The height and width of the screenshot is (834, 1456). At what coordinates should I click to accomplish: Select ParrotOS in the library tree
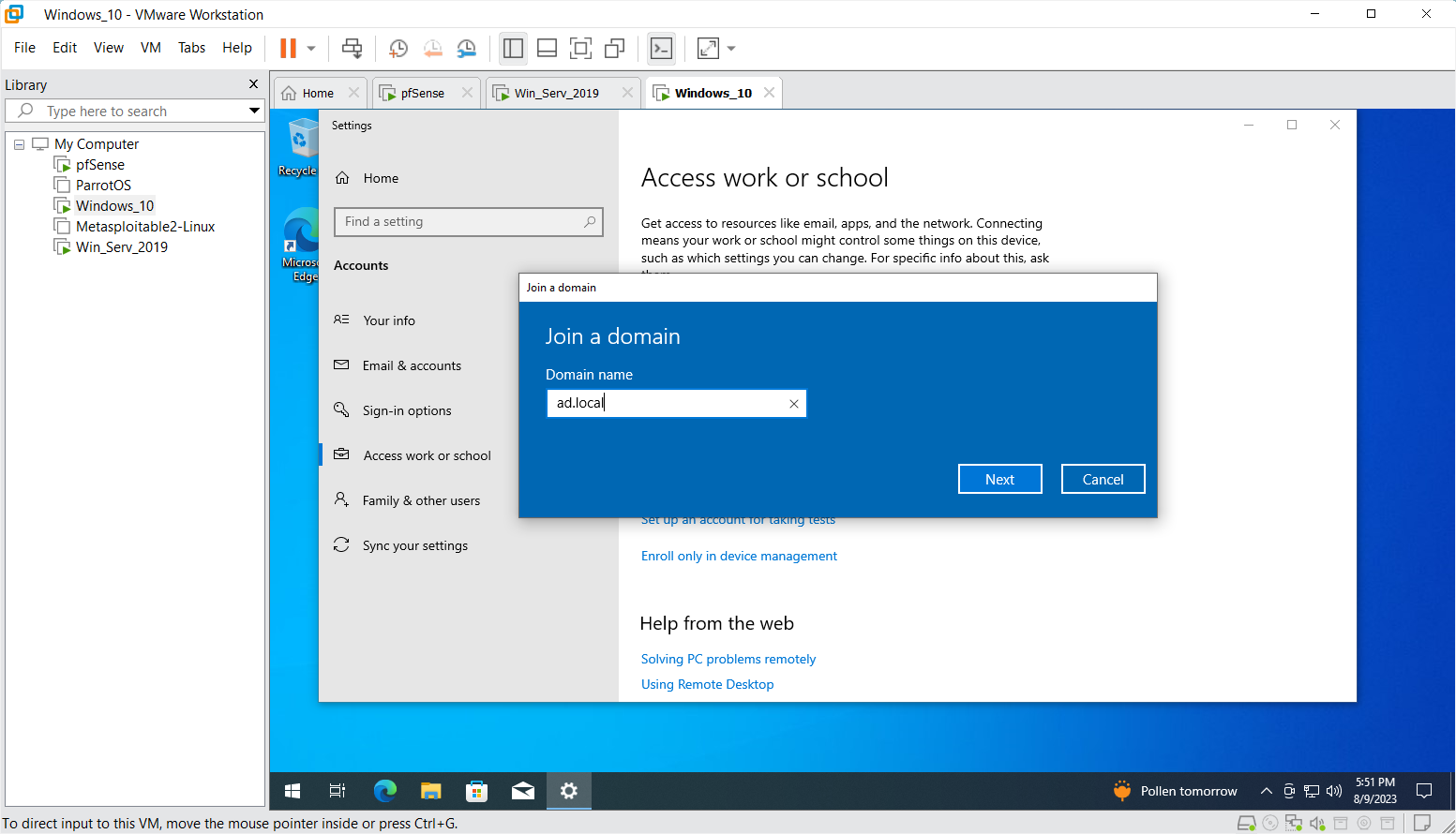(x=103, y=186)
